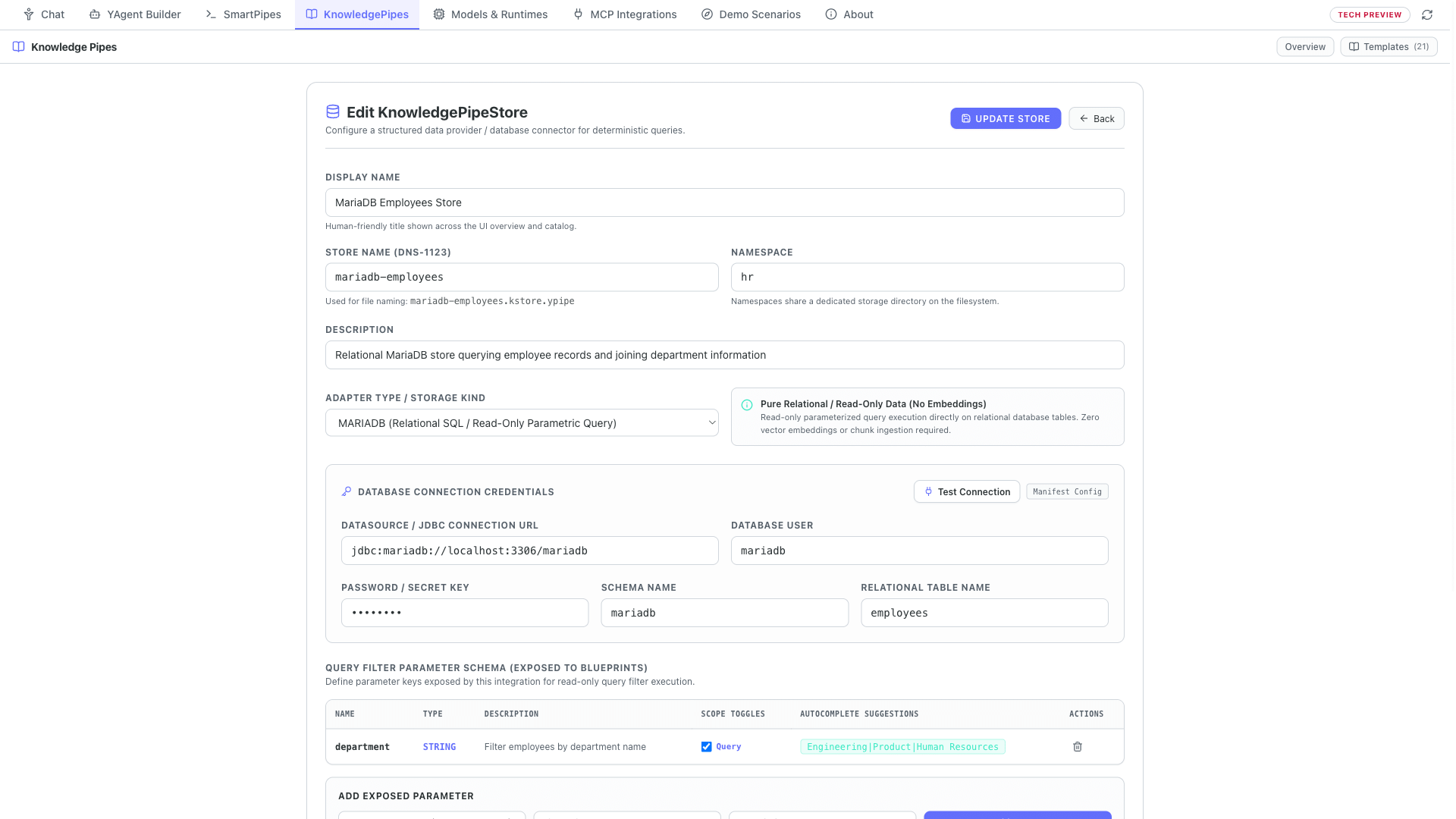Click 'Filter employees by department name' description
The height and width of the screenshot is (819, 1456).
point(565,747)
